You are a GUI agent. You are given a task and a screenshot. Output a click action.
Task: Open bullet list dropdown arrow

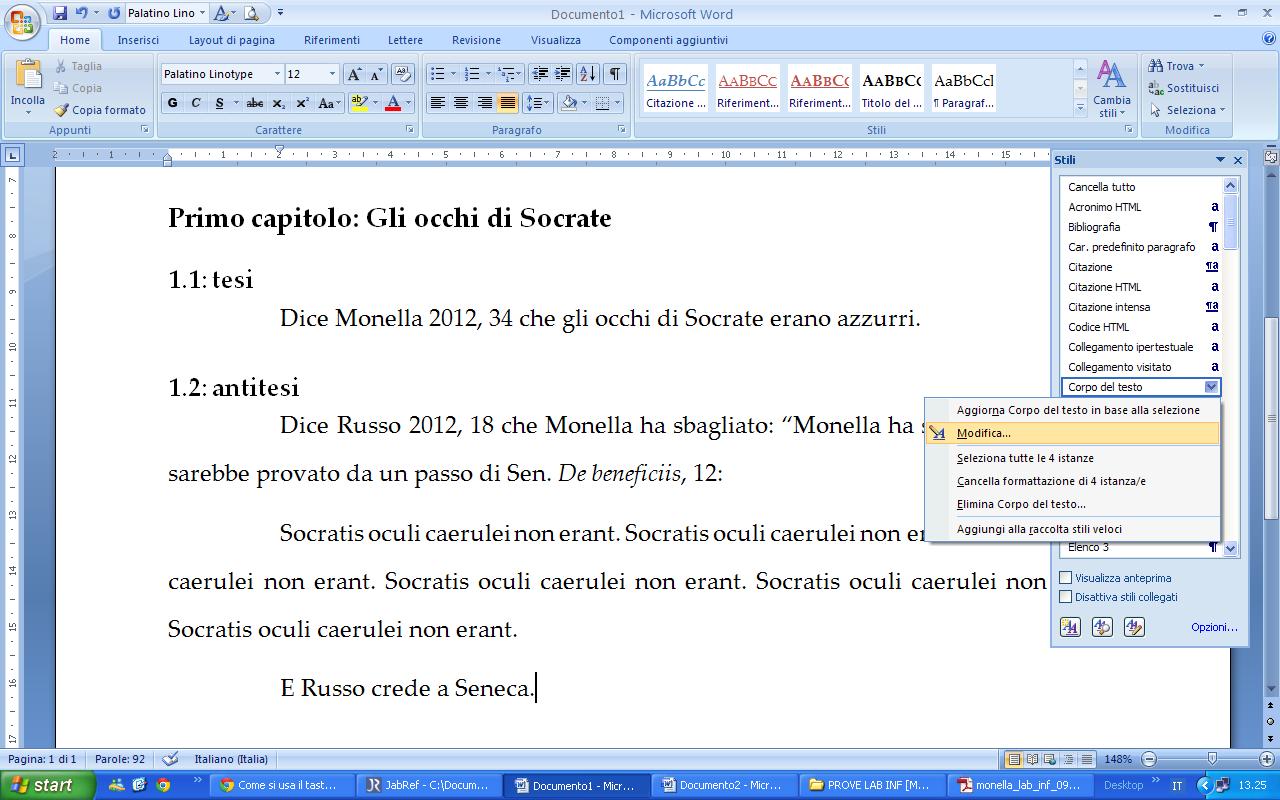(452, 74)
